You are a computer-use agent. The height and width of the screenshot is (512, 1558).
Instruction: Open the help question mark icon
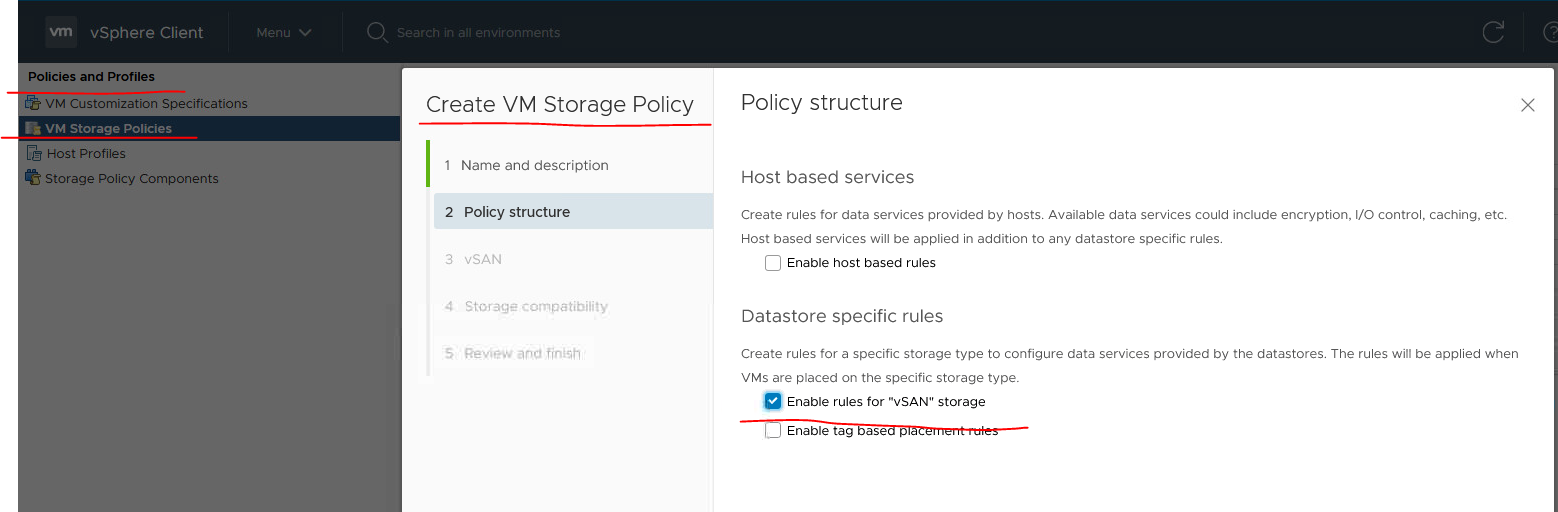coord(1550,32)
